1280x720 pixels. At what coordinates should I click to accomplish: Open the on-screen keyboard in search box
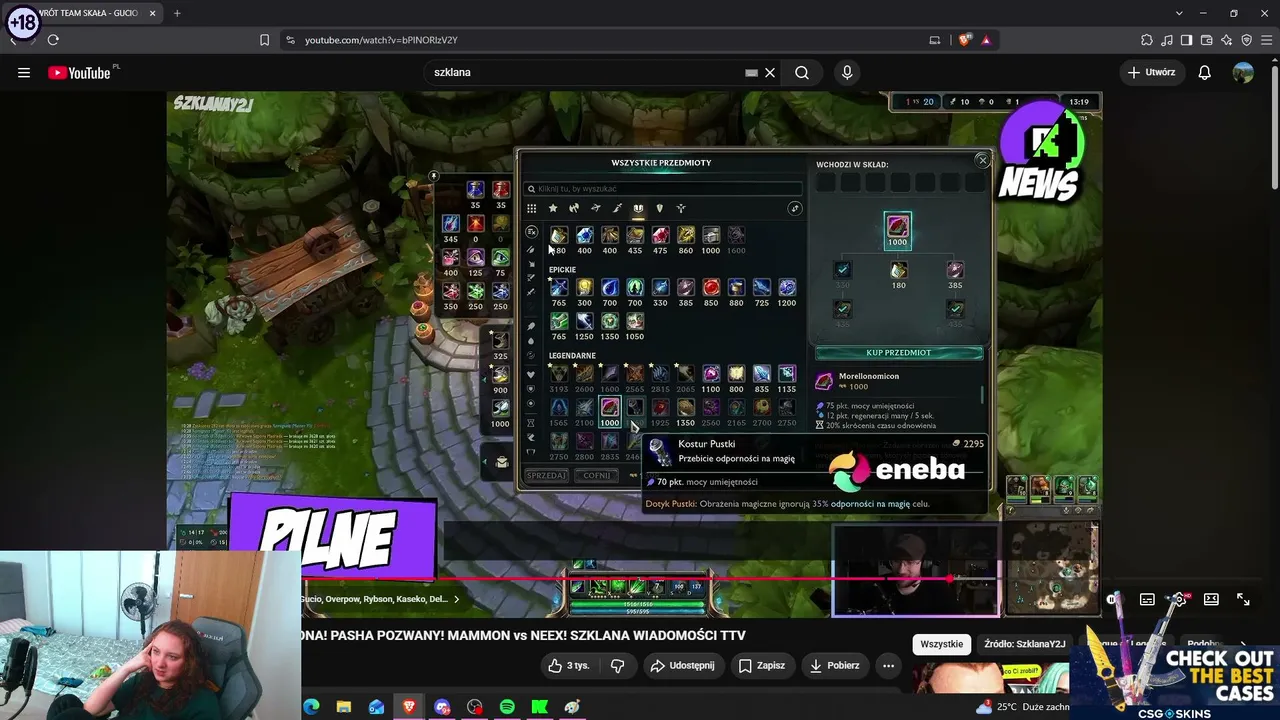[x=751, y=72]
